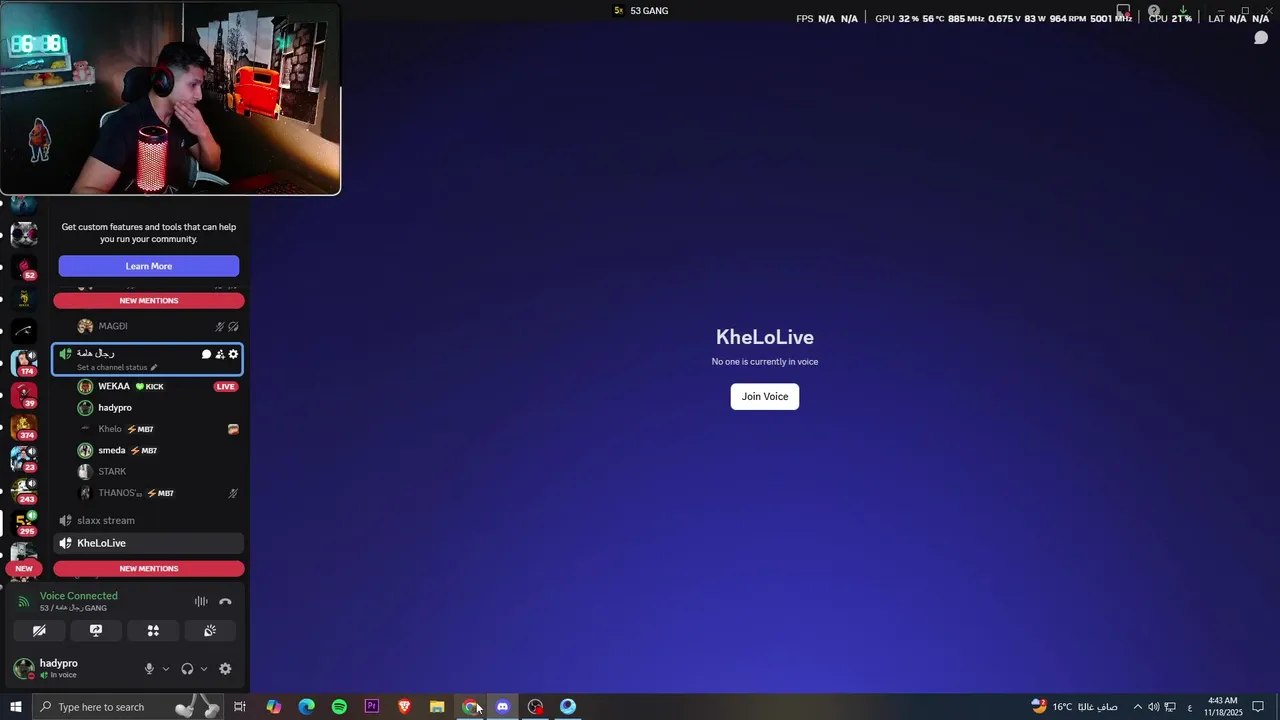
Task: Open the Windows Start menu
Action: click(15, 707)
